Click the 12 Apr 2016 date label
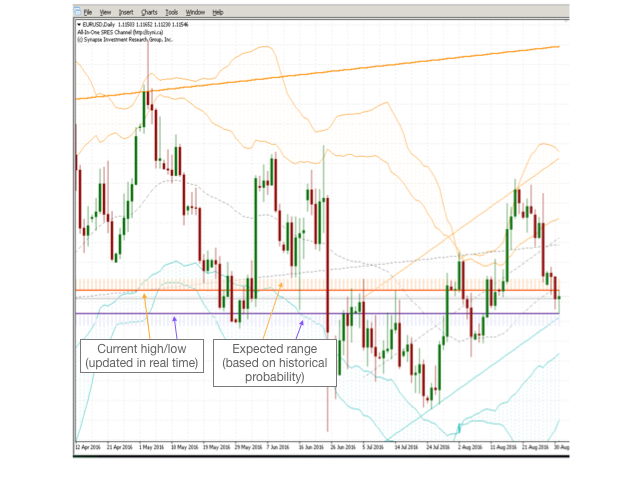Screen dimensions: 640x480 (x=88, y=447)
